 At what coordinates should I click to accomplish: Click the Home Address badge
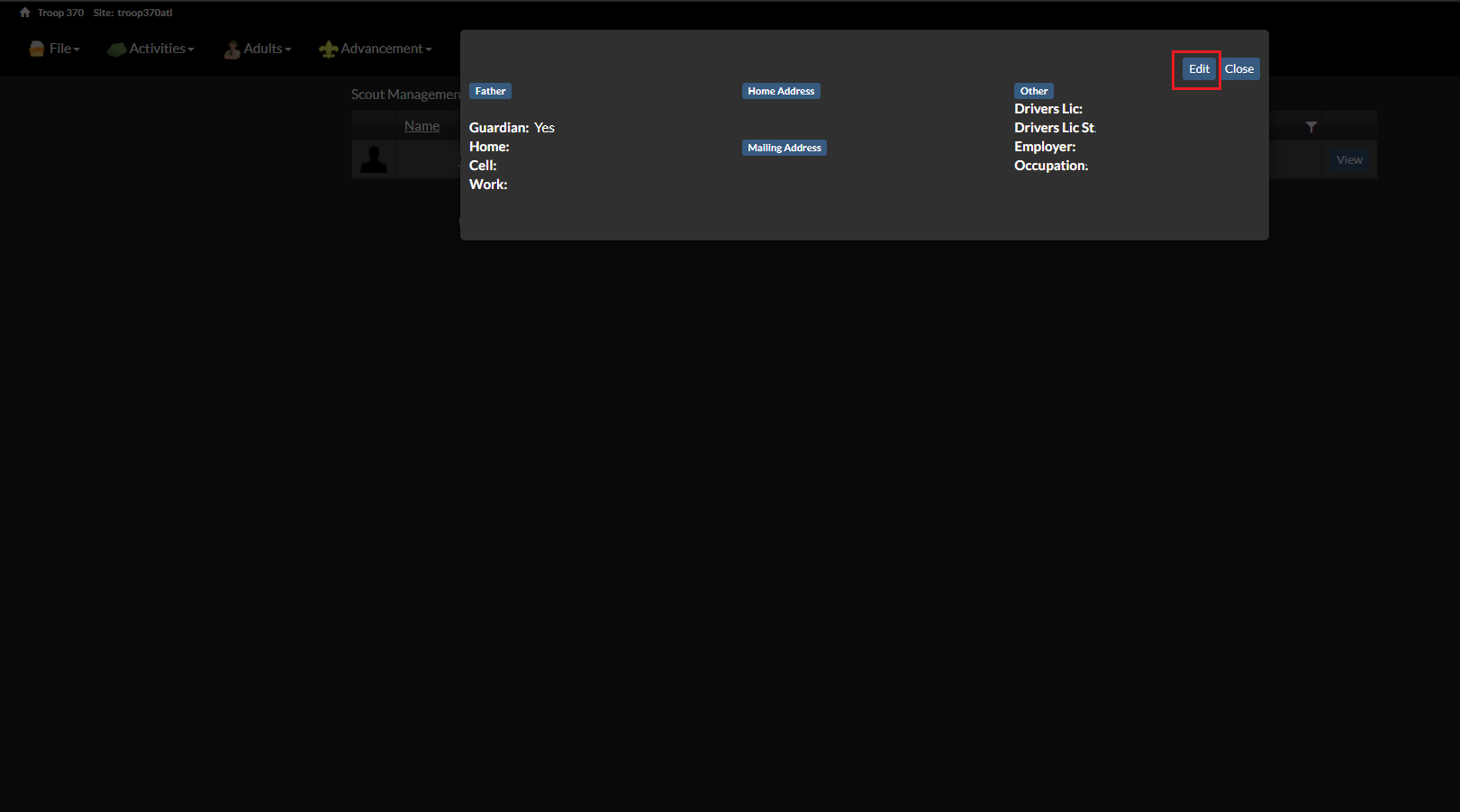781,90
